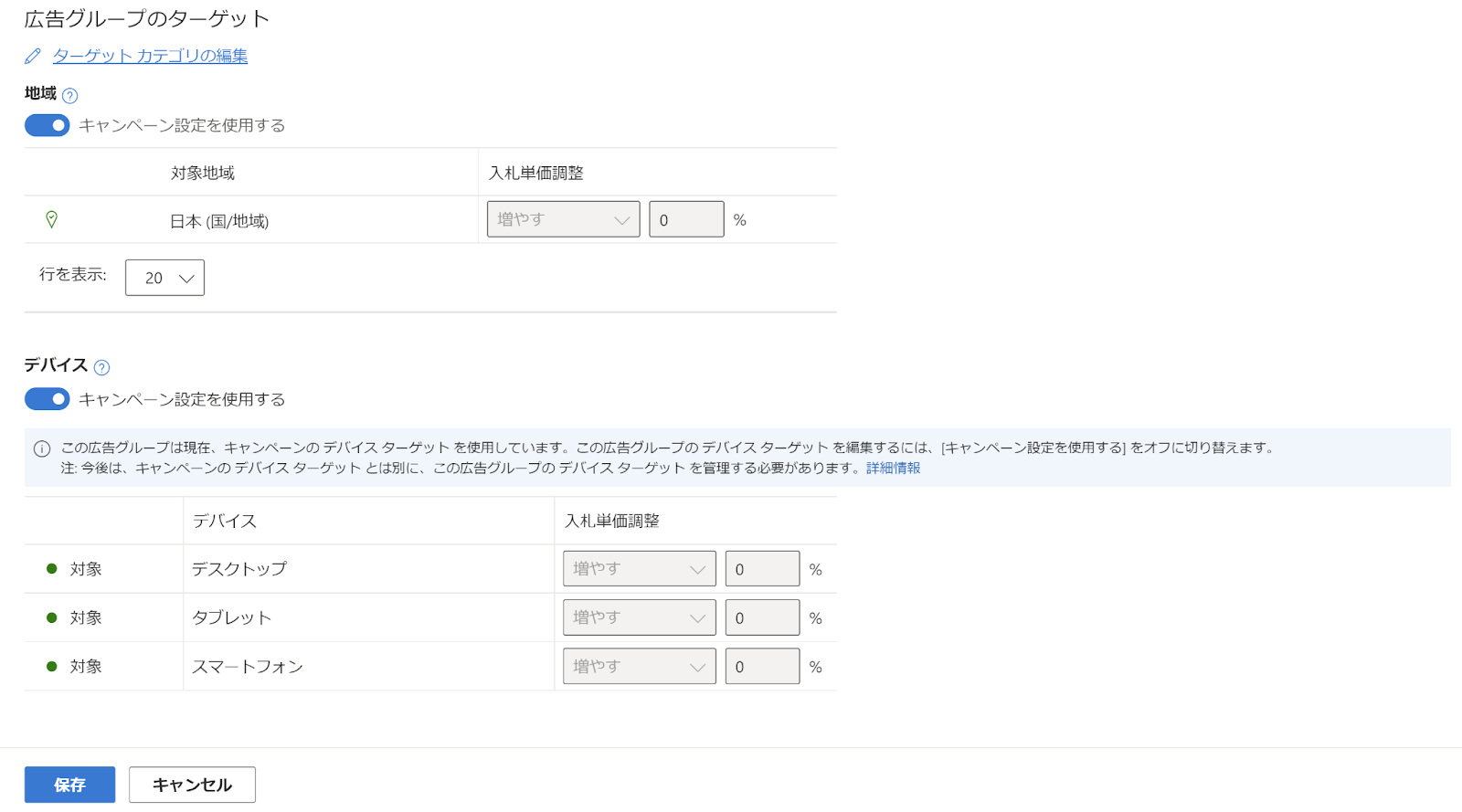Image resolution: width=1462 pixels, height=812 pixels.
Task: Open the ターゲット カテゴリの編集 link
Action: (150, 56)
